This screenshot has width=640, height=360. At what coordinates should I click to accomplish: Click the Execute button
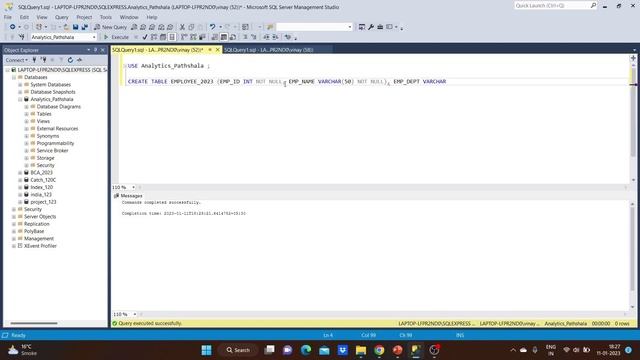[116, 37]
